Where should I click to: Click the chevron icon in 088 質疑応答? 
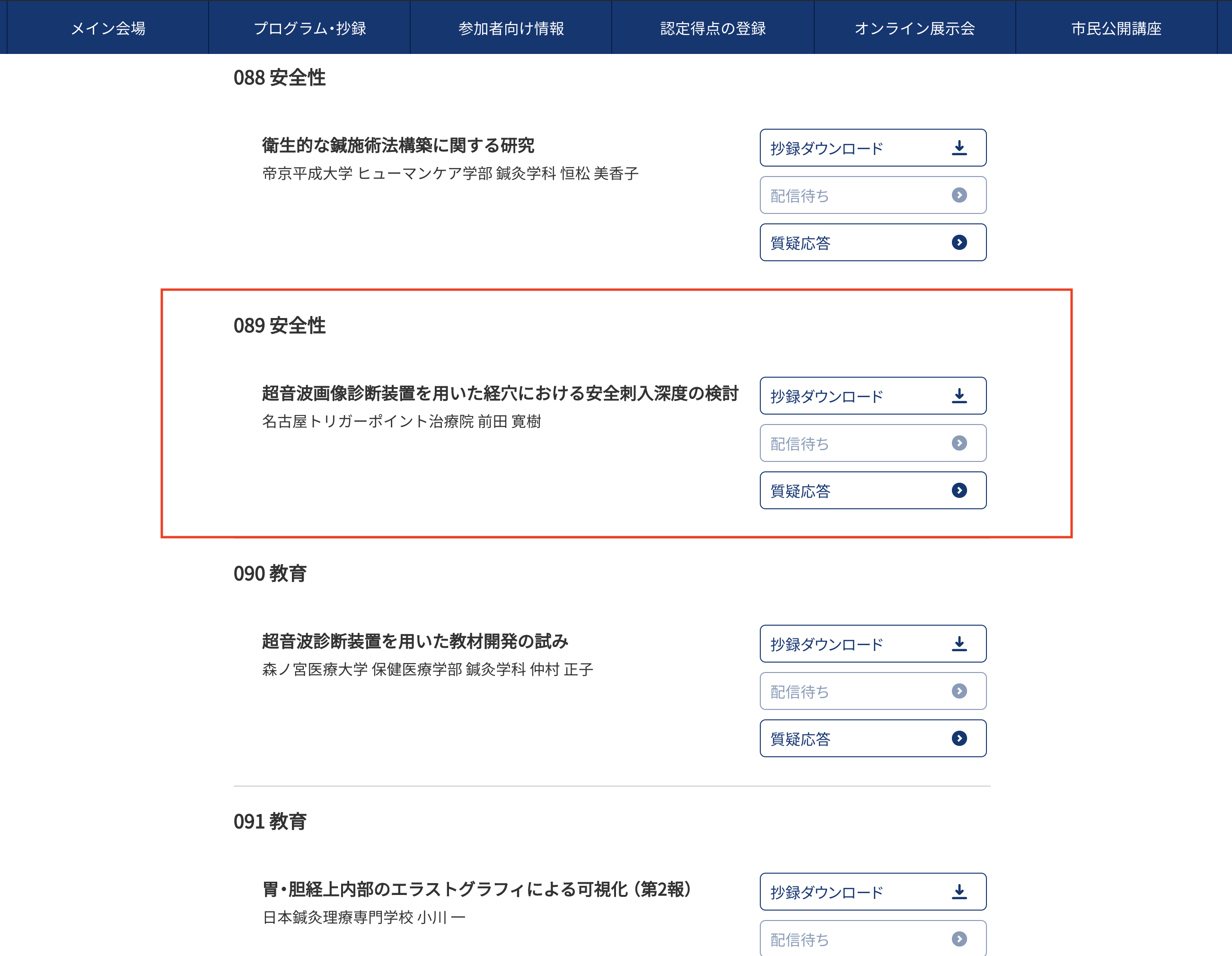pos(959,243)
